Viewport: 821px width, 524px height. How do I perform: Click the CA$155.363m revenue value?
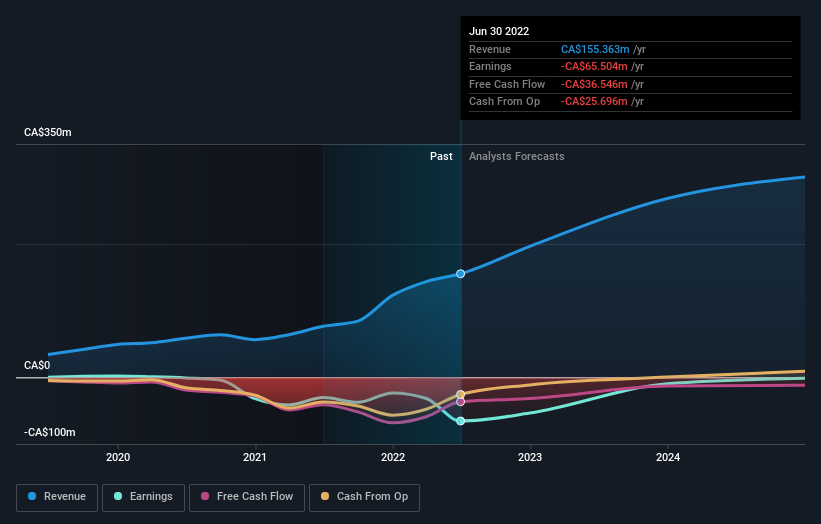[595, 49]
